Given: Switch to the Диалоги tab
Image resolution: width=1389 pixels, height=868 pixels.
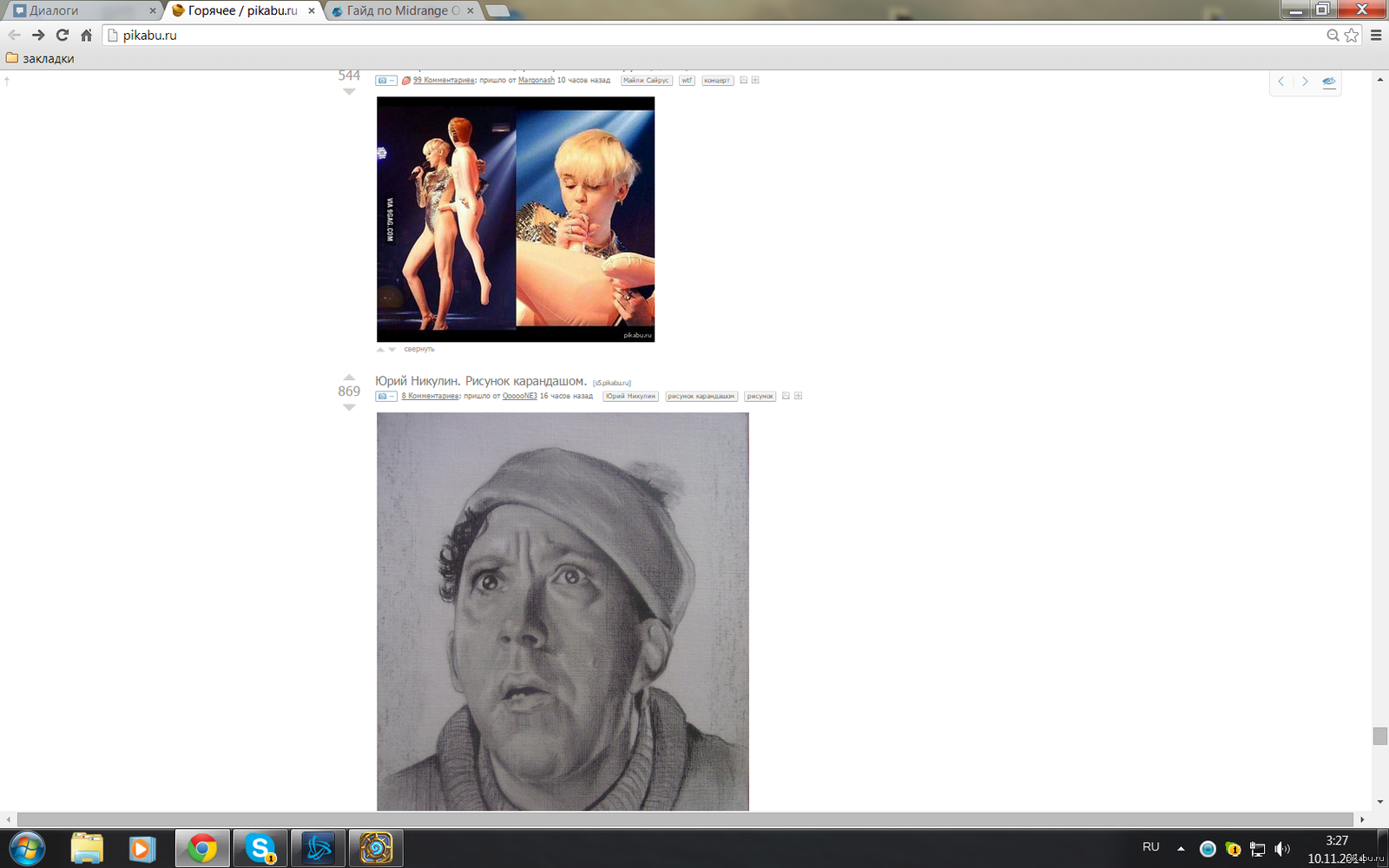Looking at the screenshot, I should coord(82,10).
